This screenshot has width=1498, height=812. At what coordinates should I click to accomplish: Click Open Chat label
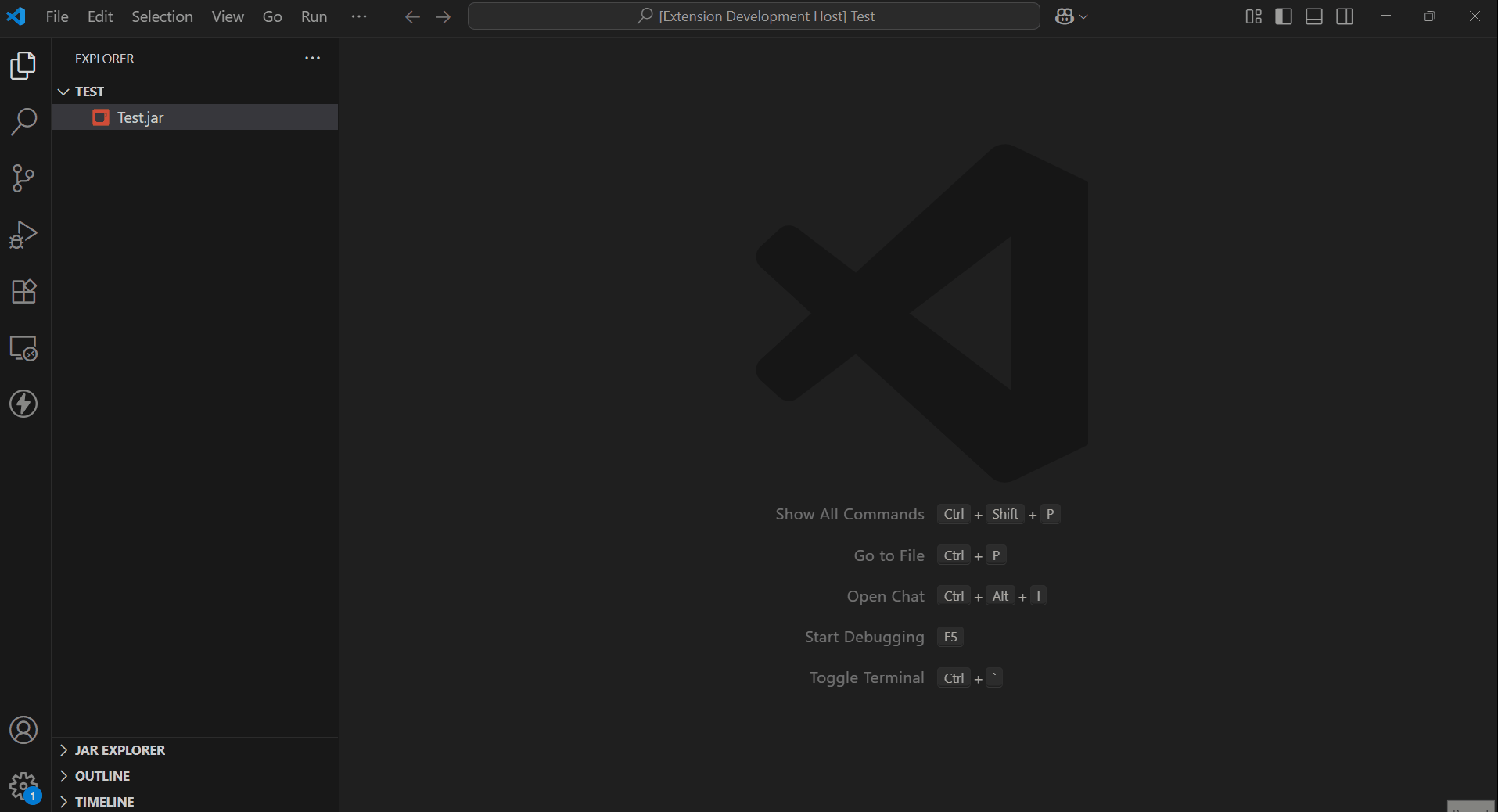pos(886,596)
